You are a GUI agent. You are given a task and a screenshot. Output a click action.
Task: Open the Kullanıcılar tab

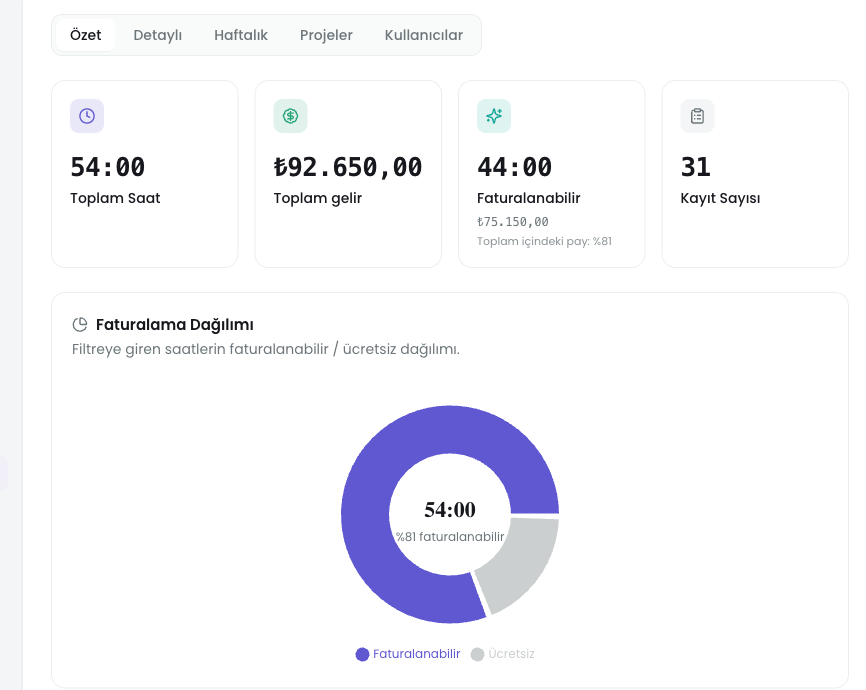coord(424,35)
